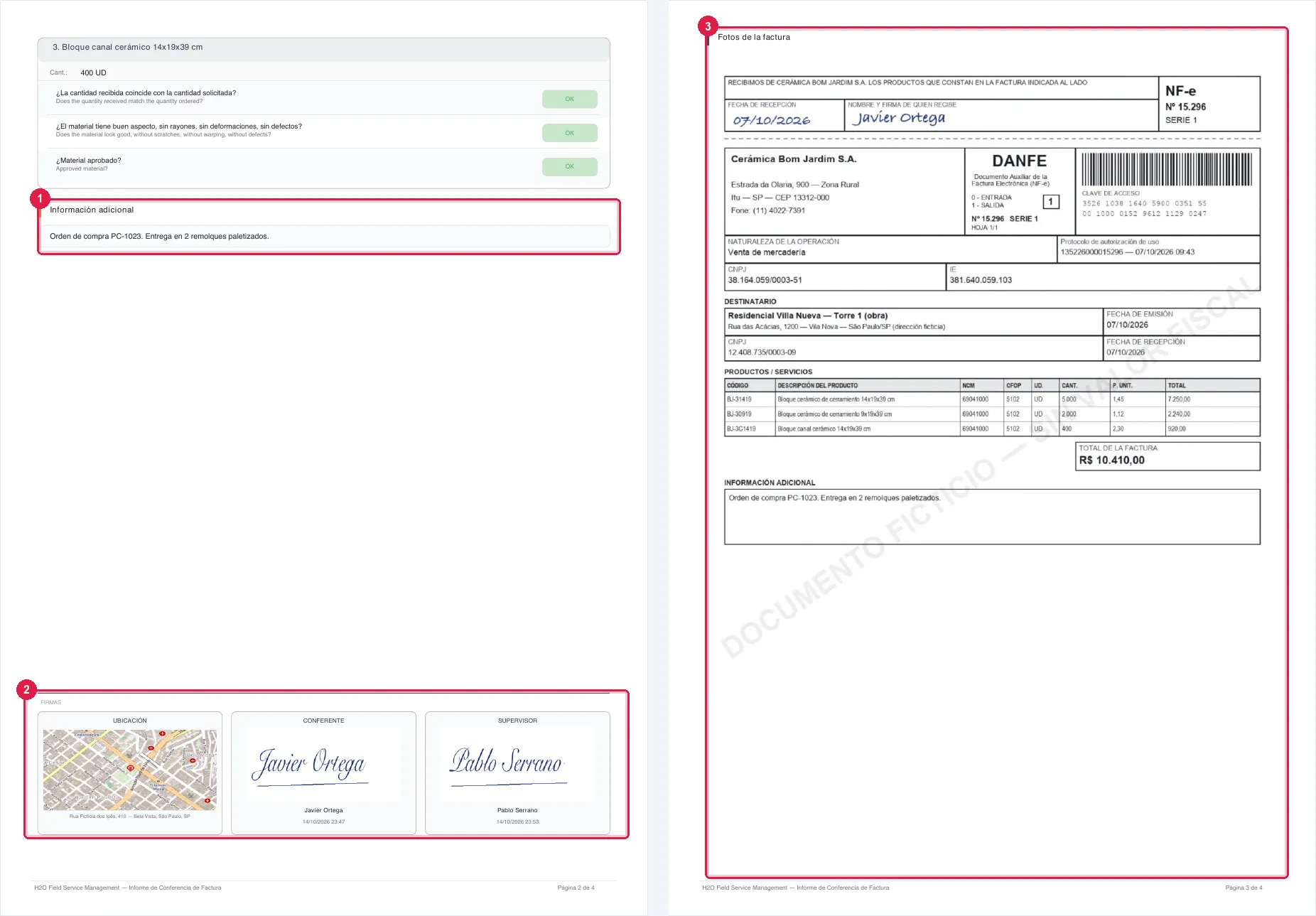1316x916 pixels.
Task: Click the 'Rua Fictícia dos Ipês, 410' address caption
Action: click(x=130, y=817)
